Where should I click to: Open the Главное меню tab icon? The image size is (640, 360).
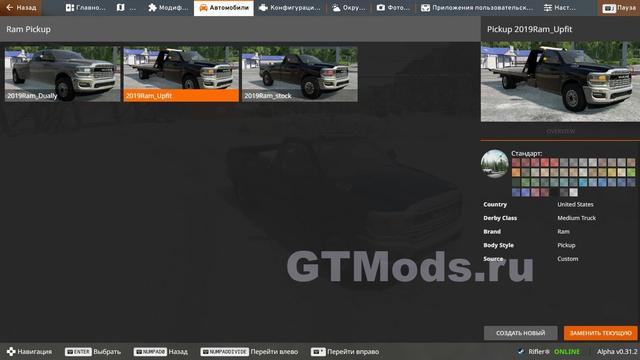[70, 8]
